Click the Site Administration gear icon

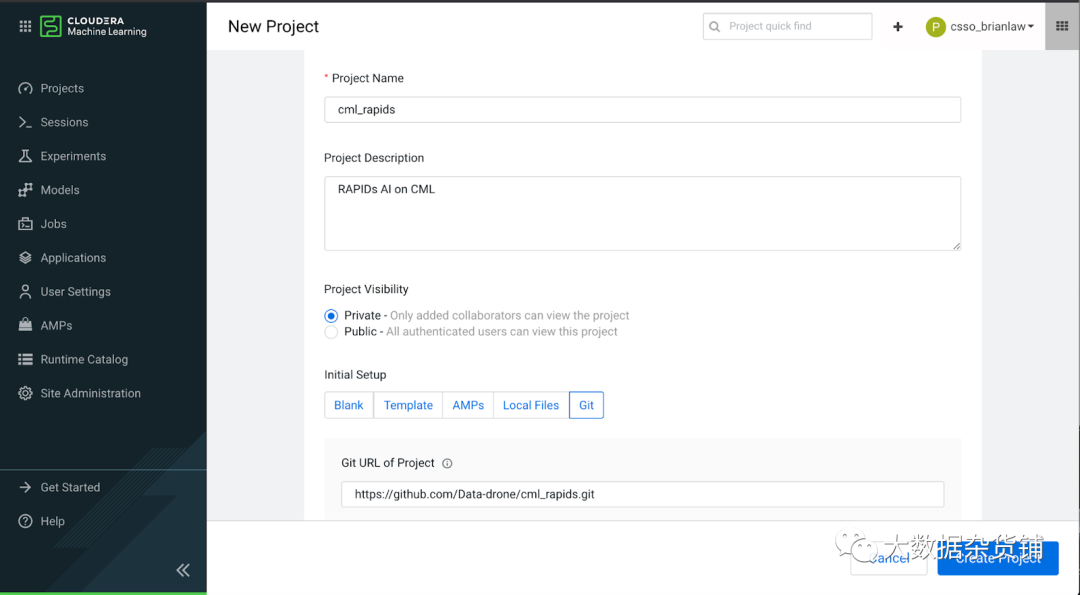(26, 394)
